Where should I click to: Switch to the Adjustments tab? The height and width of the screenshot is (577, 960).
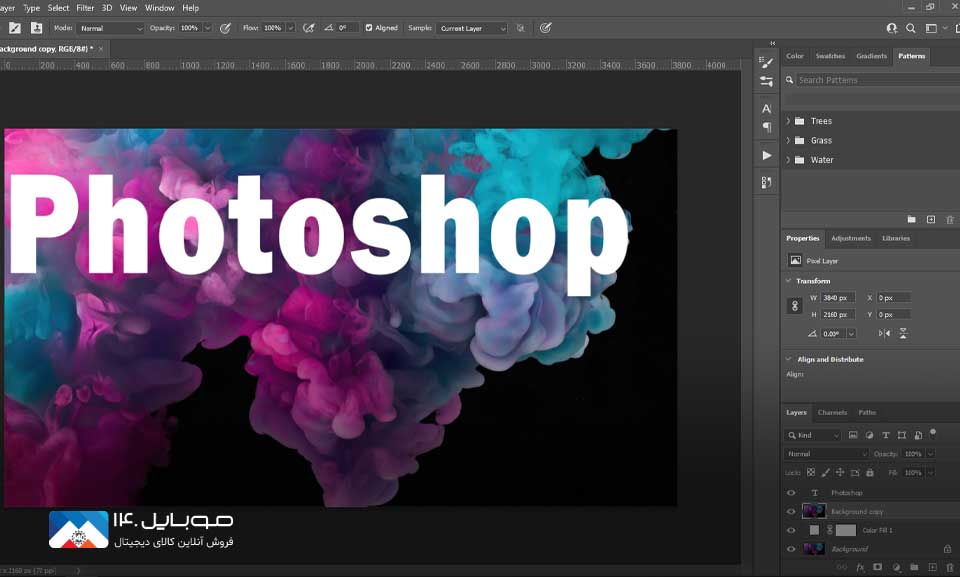coord(850,238)
